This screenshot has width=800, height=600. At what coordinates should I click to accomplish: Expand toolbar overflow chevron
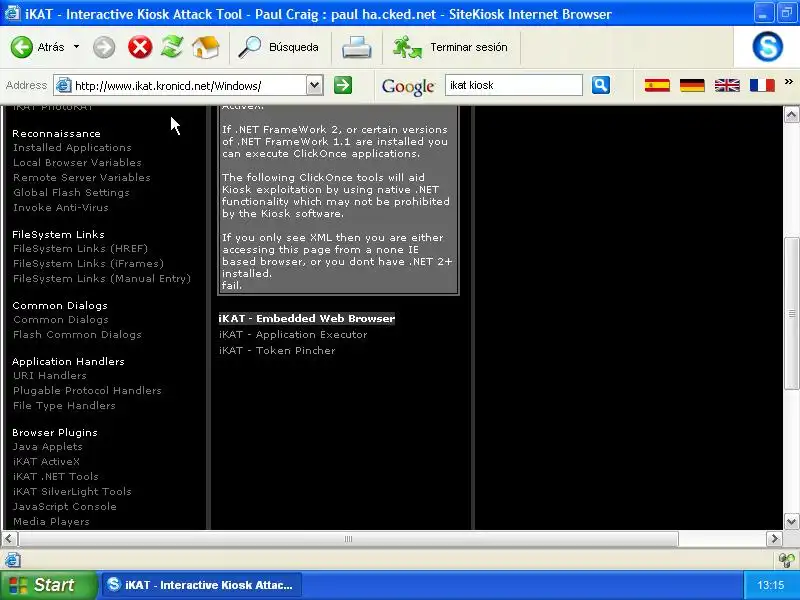tap(789, 82)
